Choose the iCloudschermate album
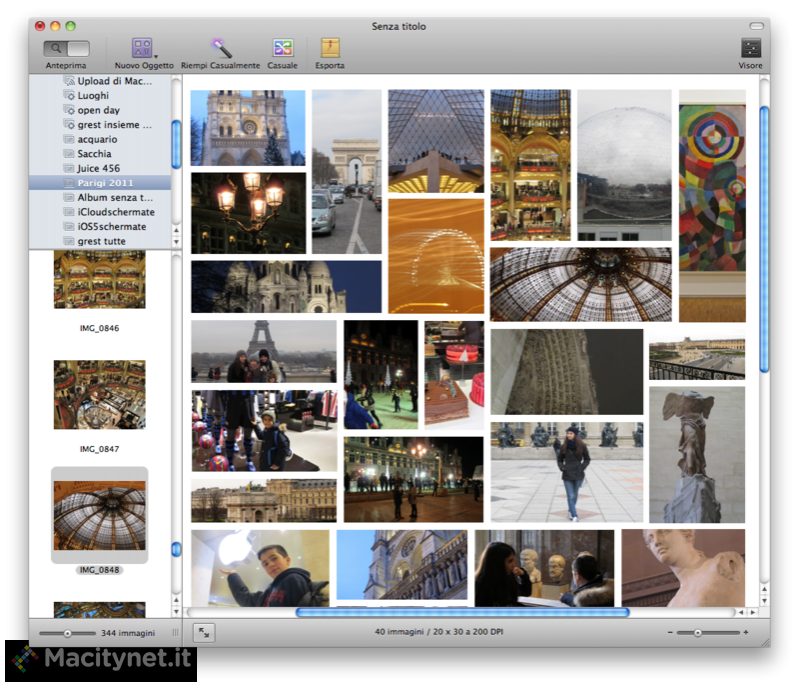This screenshot has height=687, width=799. click(x=116, y=212)
